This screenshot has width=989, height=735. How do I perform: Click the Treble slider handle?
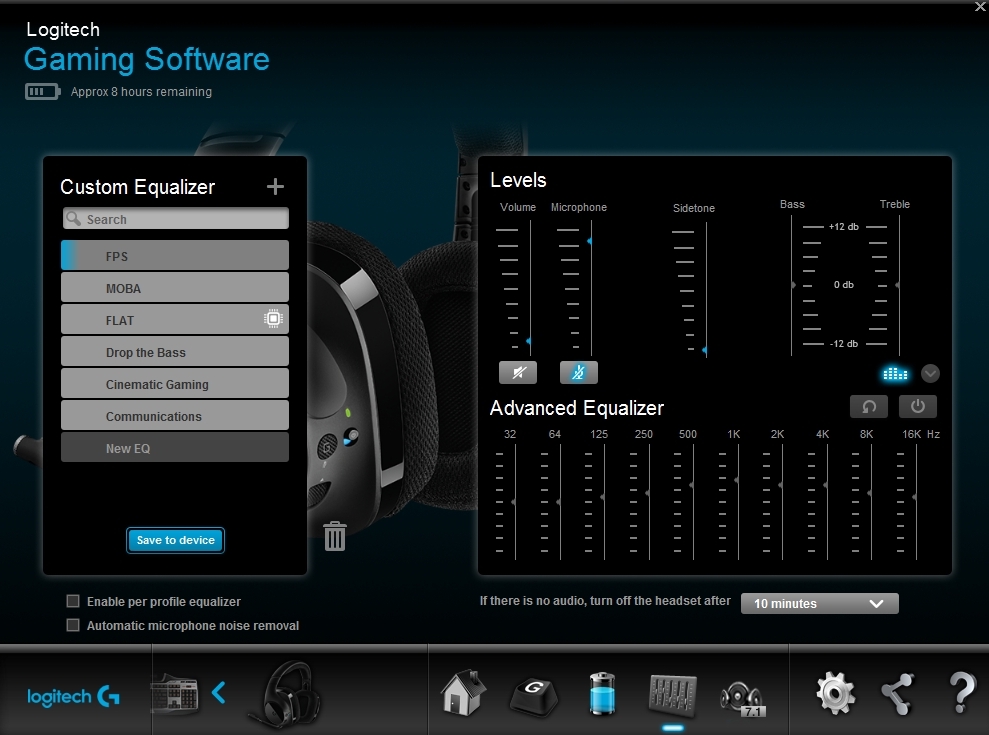coord(898,285)
